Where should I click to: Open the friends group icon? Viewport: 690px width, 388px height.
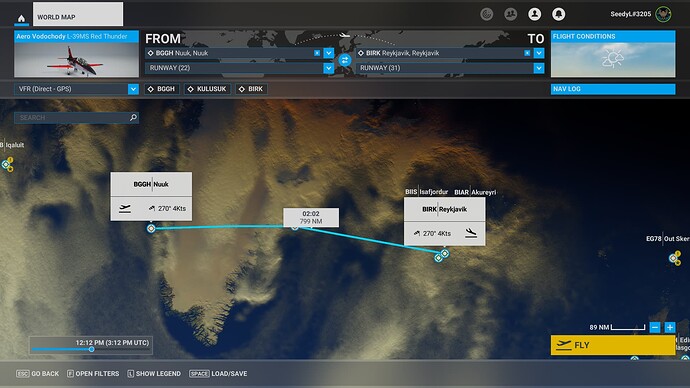tap(510, 14)
